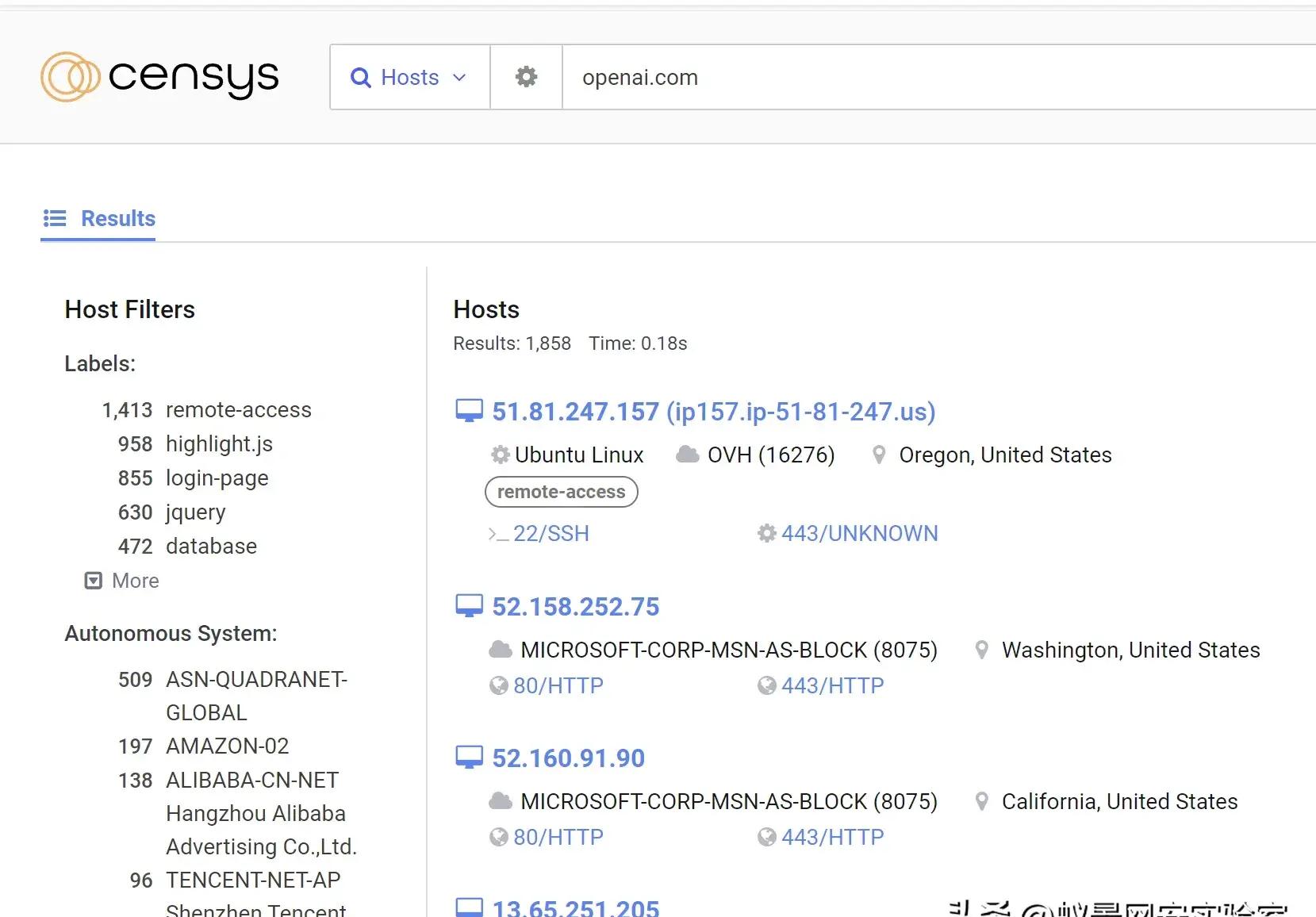Click the Results list icon

click(x=55, y=218)
